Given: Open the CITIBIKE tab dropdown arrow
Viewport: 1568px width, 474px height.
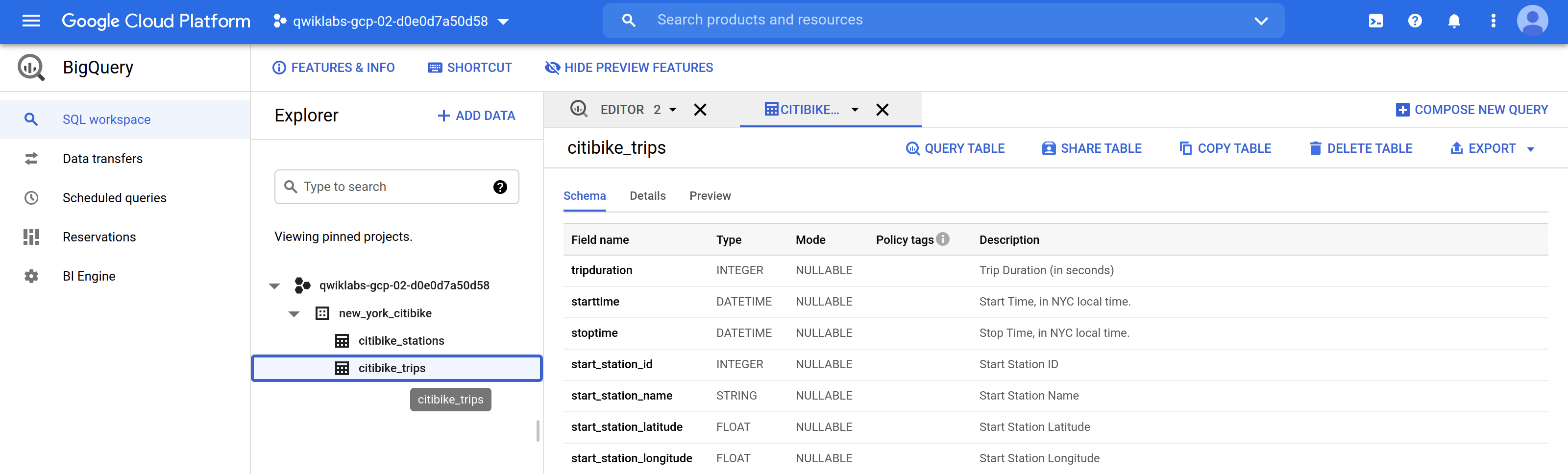Looking at the screenshot, I should coord(855,110).
